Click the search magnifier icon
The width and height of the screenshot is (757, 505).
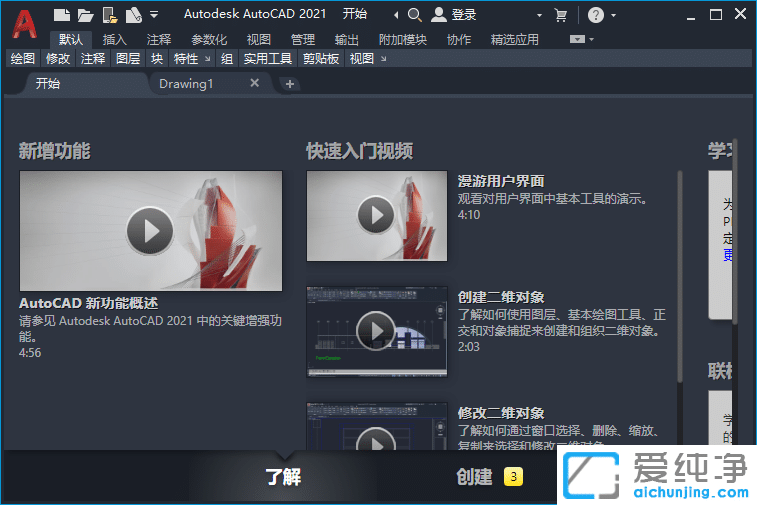pos(414,15)
